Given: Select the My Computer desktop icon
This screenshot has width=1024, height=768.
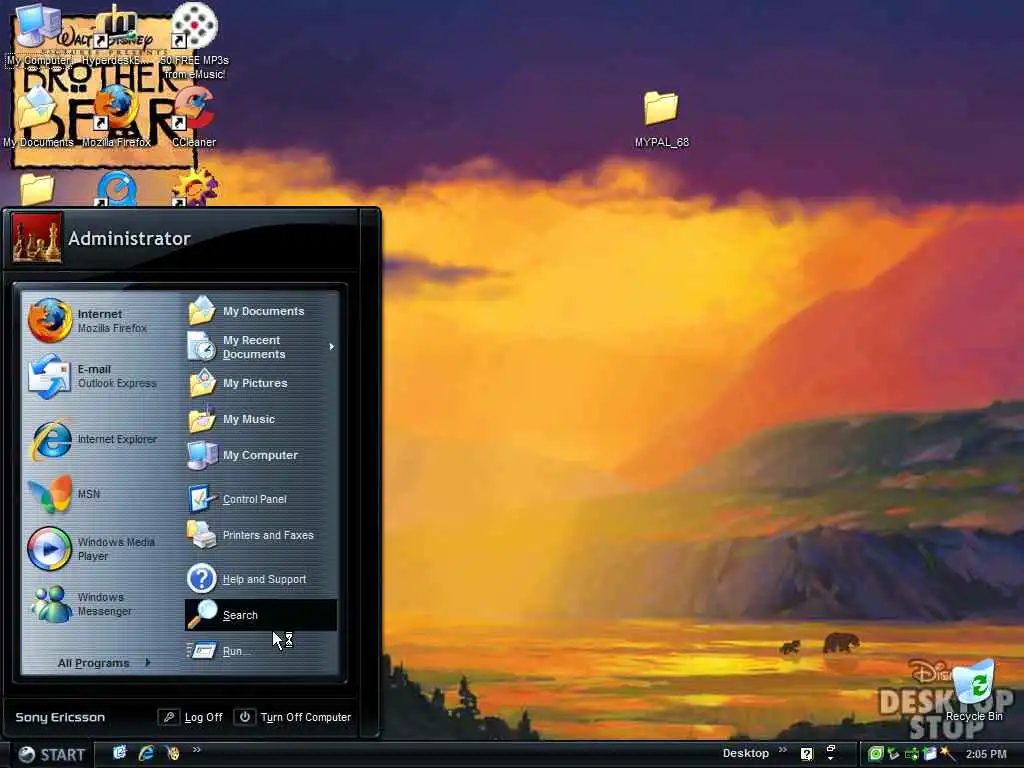Looking at the screenshot, I should 38,34.
